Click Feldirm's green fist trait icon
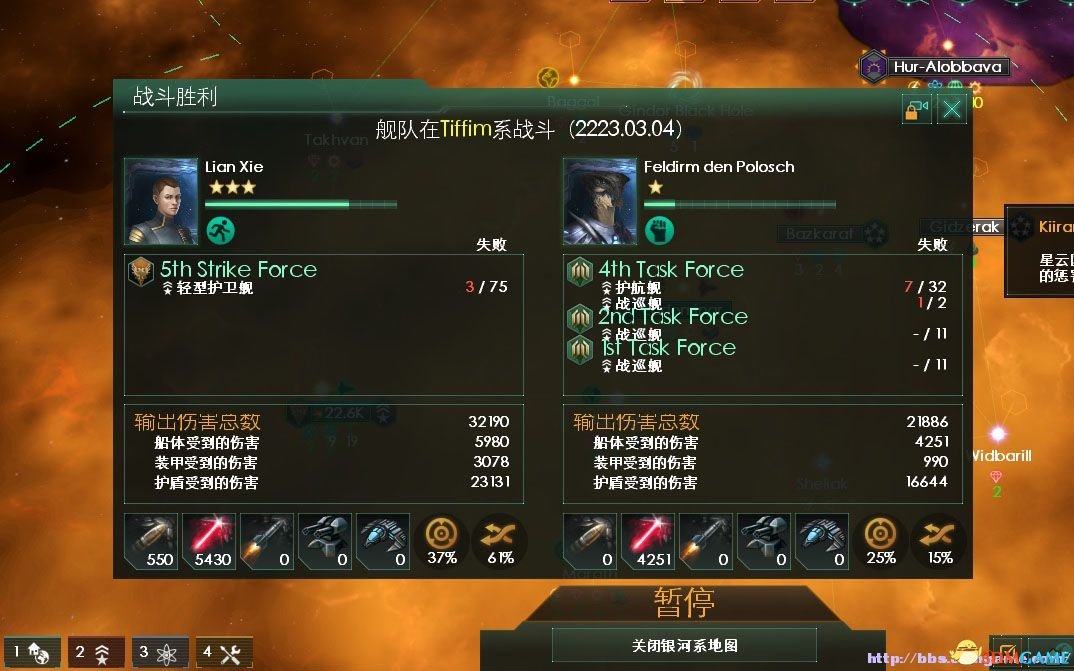The width and height of the screenshot is (1074, 671). pyautogui.click(x=659, y=231)
